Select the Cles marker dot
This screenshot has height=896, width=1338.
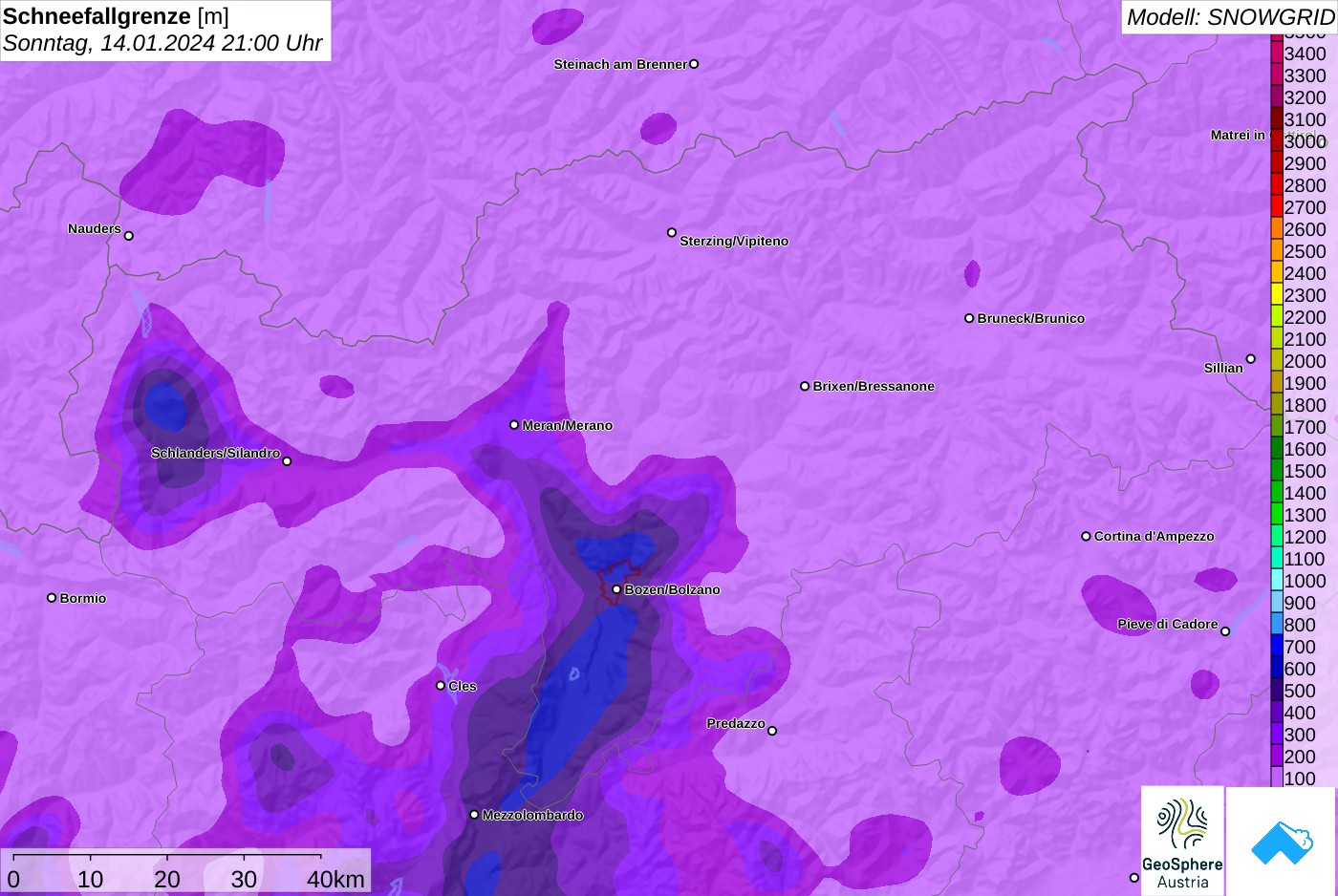click(441, 685)
